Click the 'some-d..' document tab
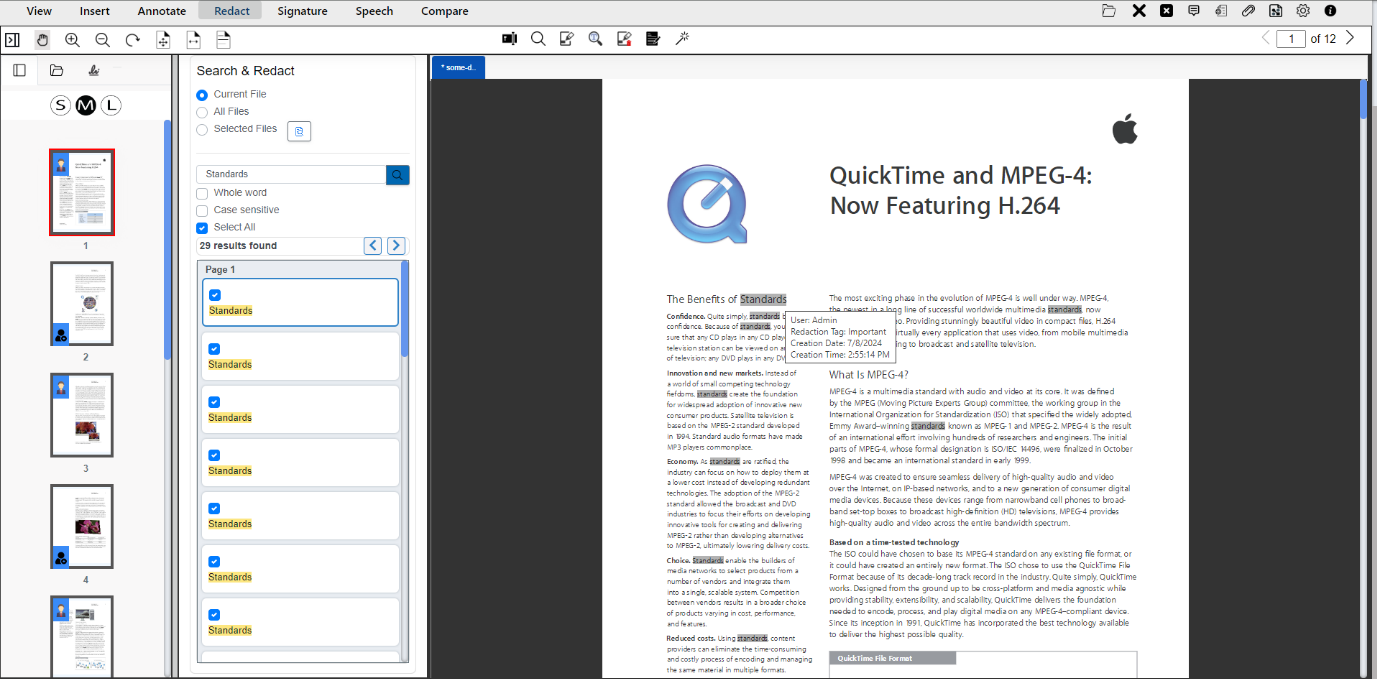This screenshot has height=679, width=1378. pos(458,67)
